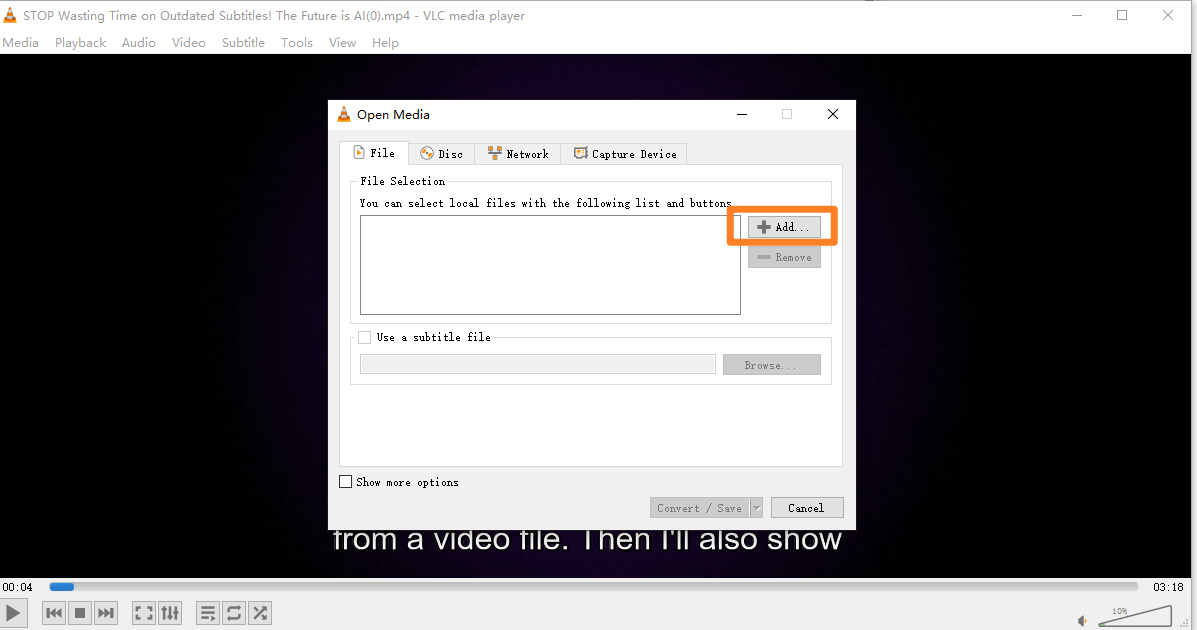
Task: Skip to previous media item
Action: (53, 612)
